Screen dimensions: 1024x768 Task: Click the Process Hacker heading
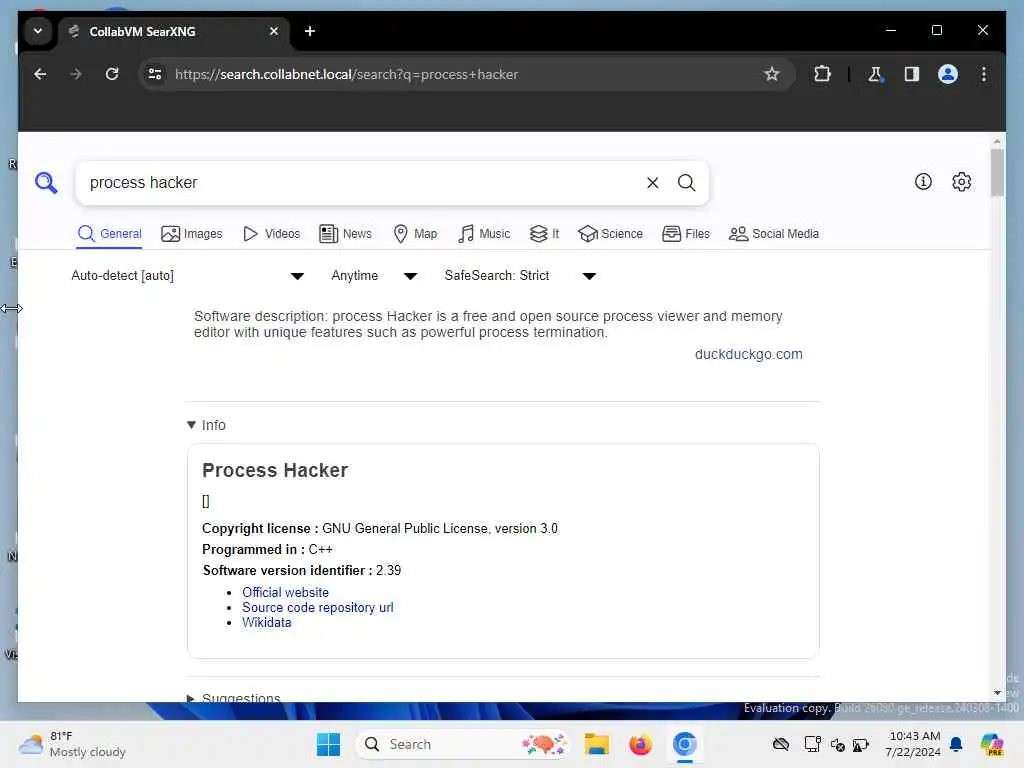[275, 470]
